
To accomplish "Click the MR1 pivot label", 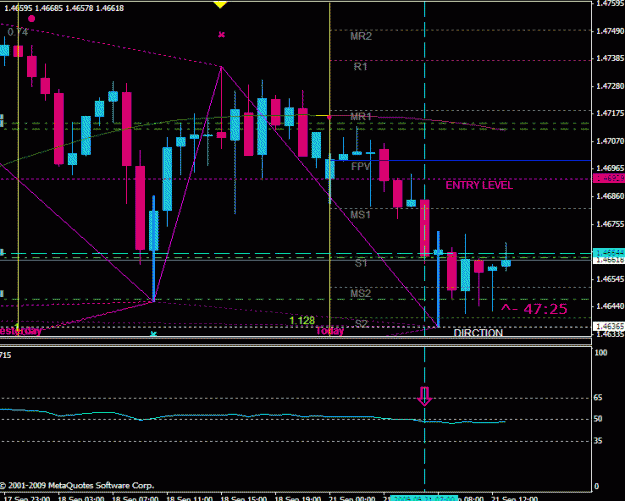I will 361,116.
